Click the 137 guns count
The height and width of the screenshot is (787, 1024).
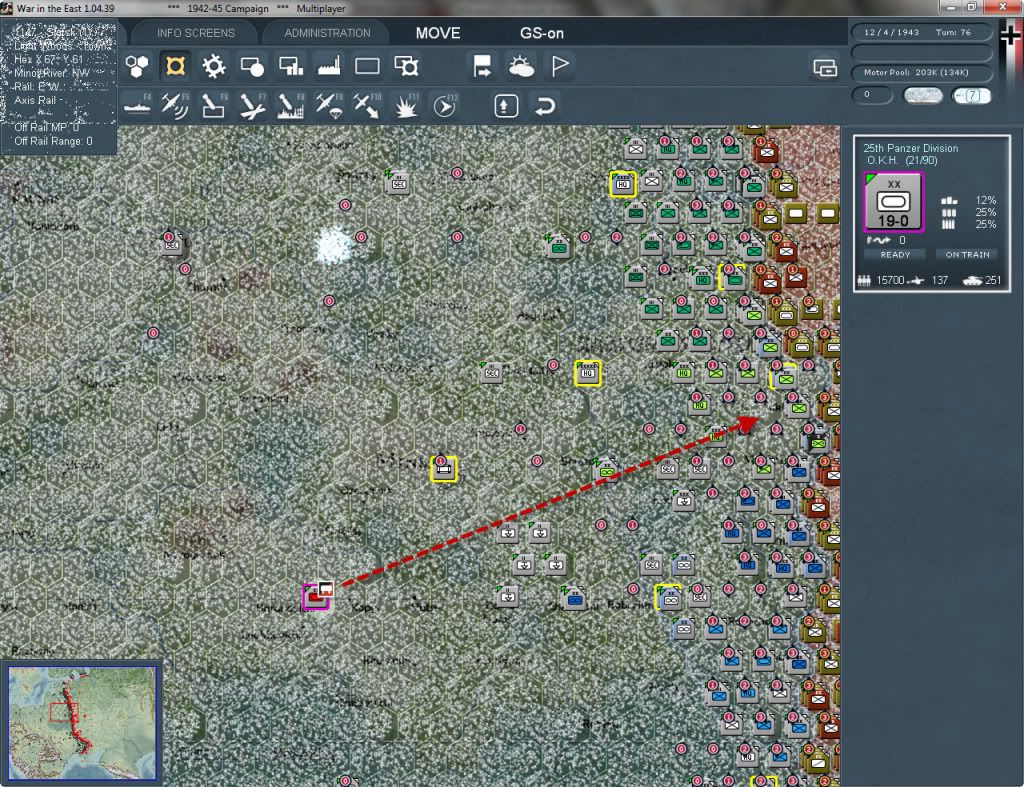coord(940,280)
